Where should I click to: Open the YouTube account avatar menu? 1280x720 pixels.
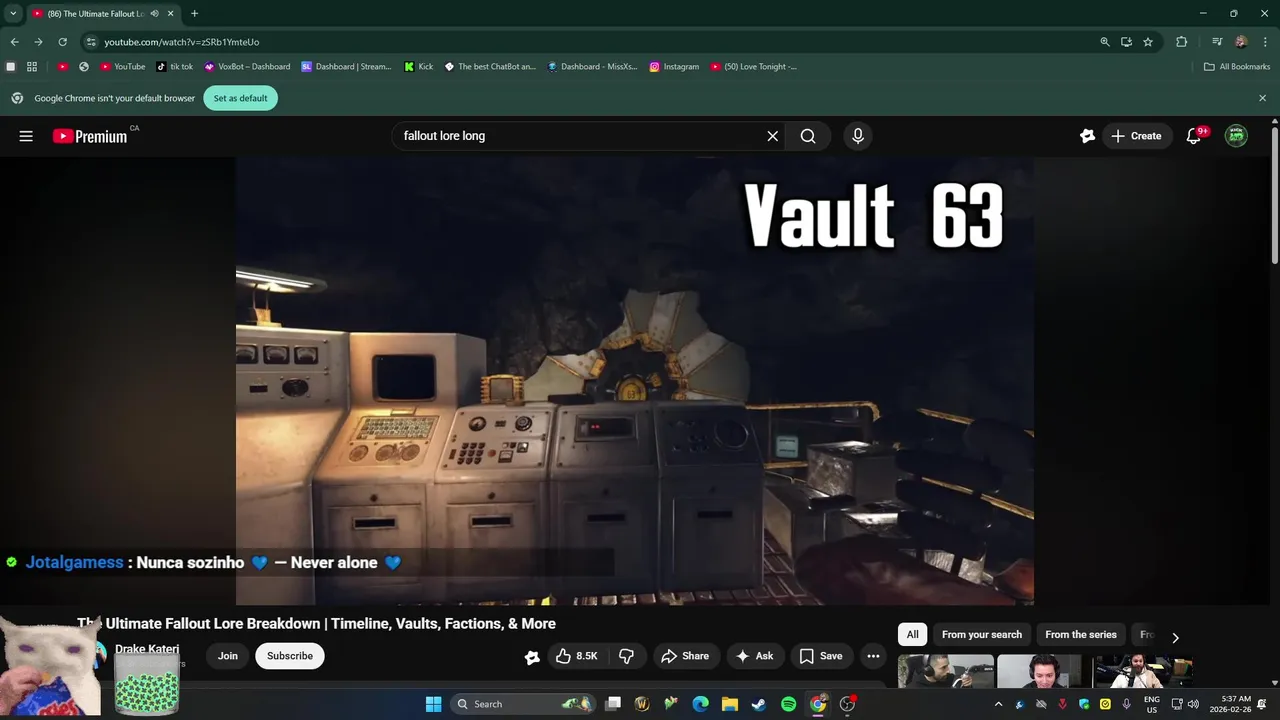(1236, 136)
